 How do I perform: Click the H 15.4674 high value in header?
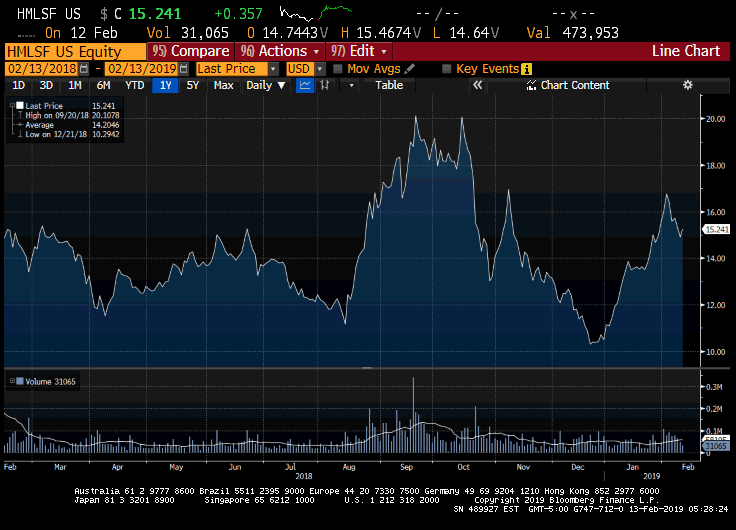click(x=381, y=33)
